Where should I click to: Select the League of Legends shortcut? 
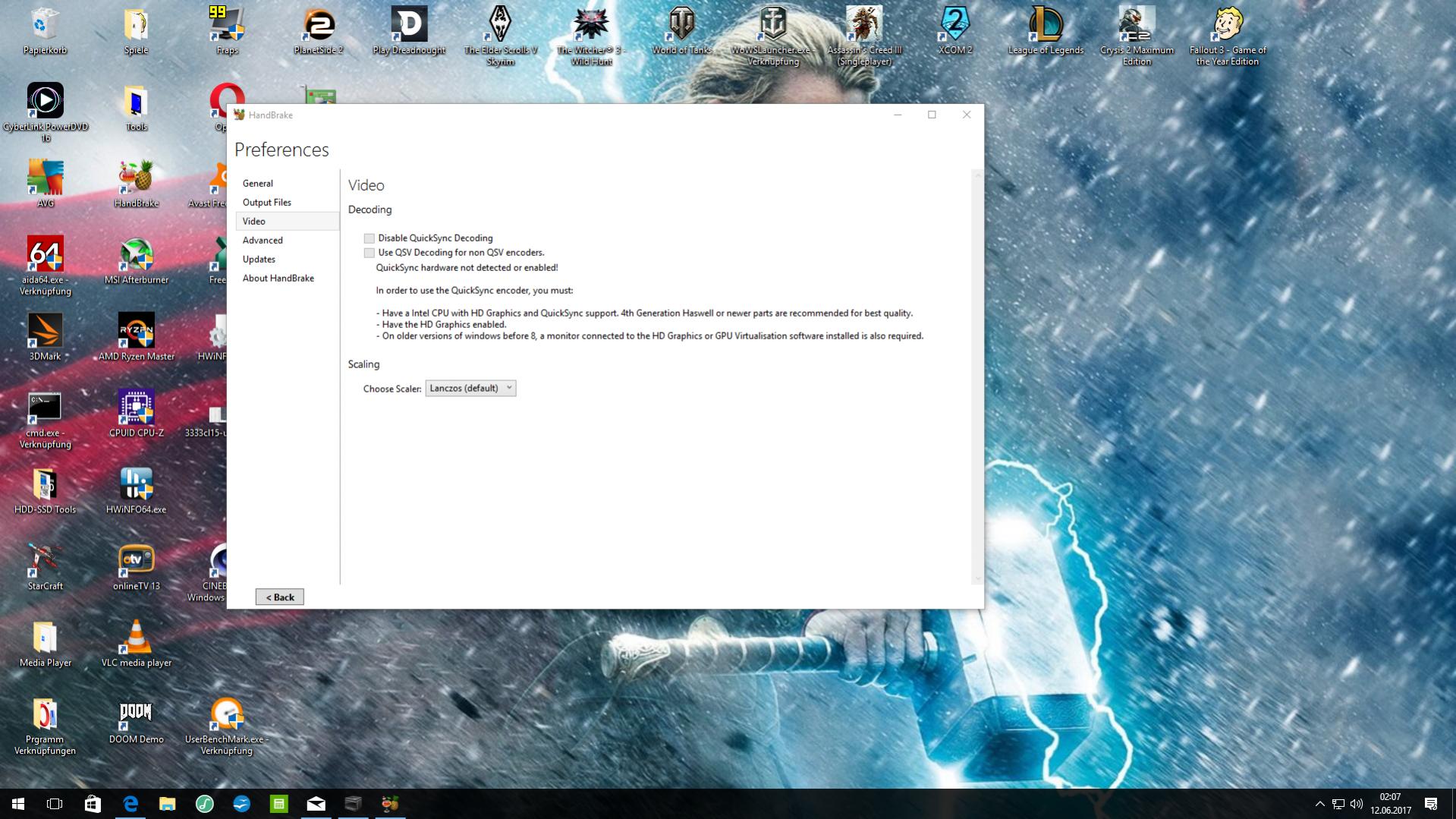(1046, 32)
